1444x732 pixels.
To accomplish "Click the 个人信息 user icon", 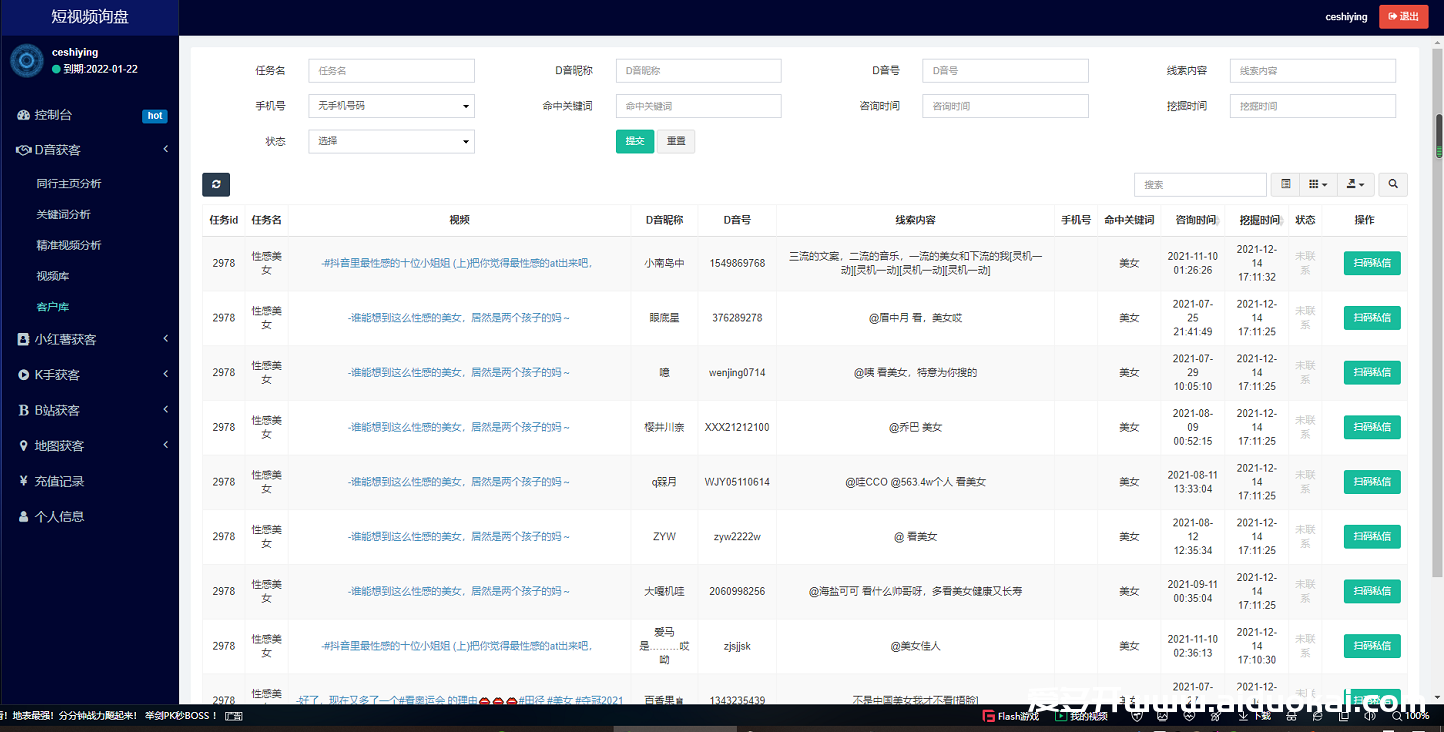I will pos(24,517).
